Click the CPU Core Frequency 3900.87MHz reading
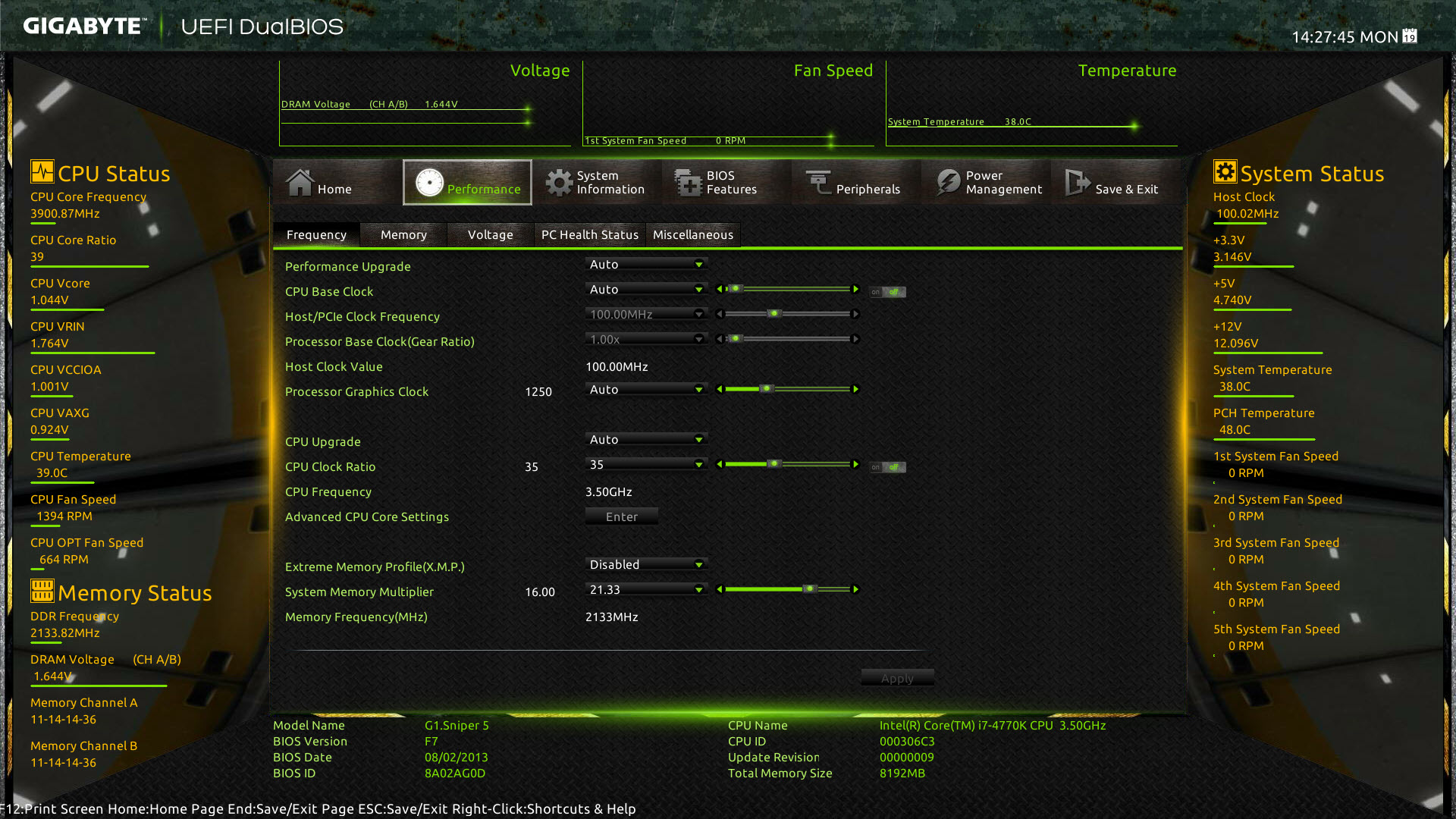This screenshot has height=819, width=1456. [x=65, y=213]
